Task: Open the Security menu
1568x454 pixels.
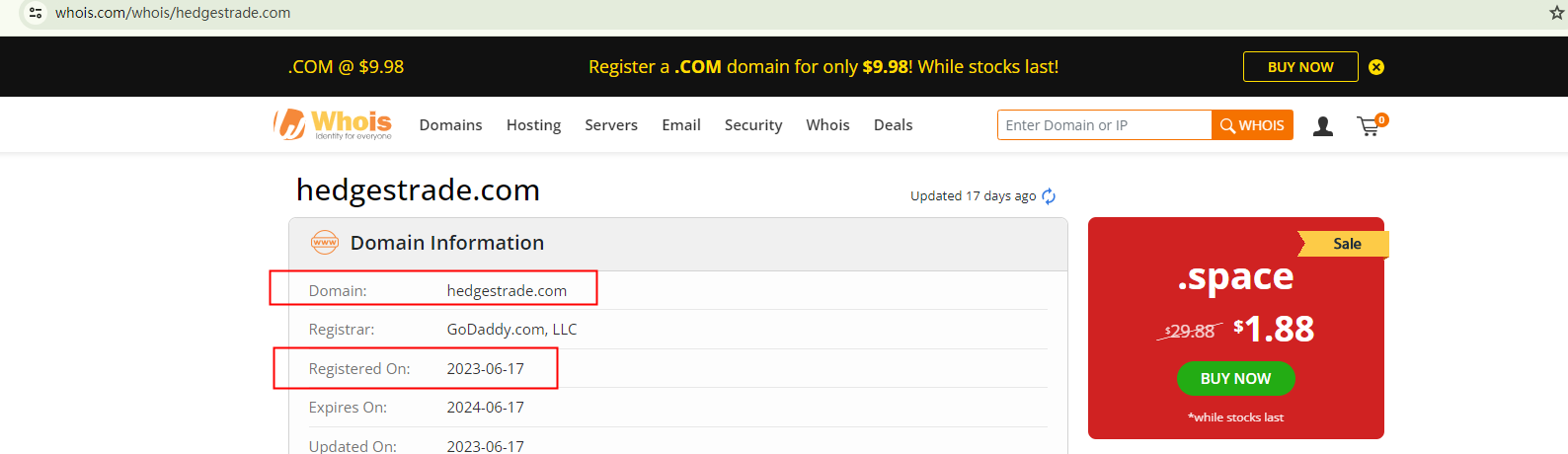Action: point(753,125)
